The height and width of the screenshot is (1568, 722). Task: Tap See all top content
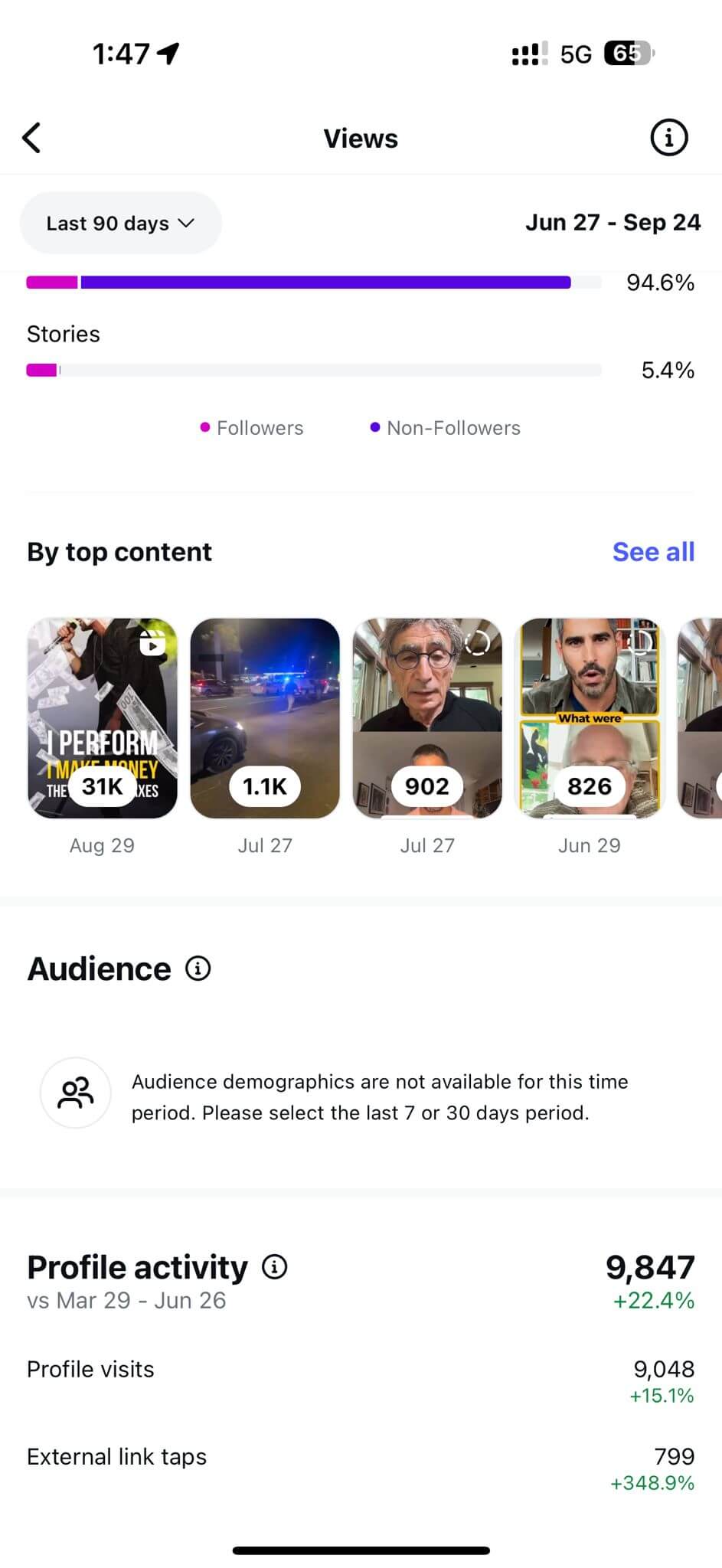click(653, 552)
